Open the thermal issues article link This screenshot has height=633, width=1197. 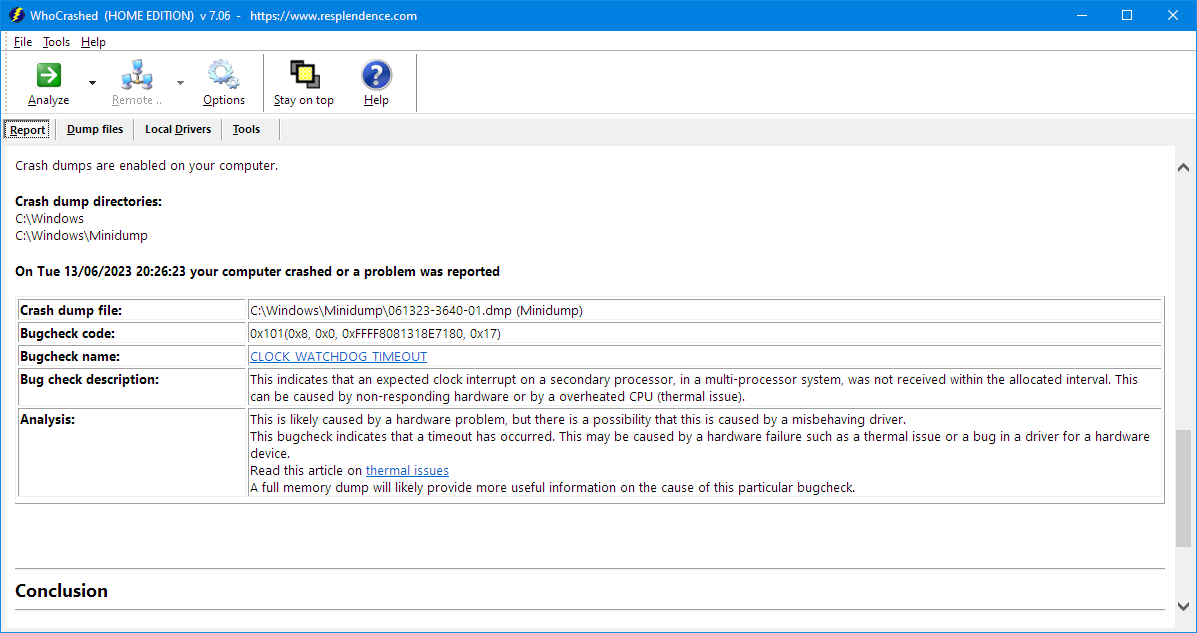pos(407,470)
